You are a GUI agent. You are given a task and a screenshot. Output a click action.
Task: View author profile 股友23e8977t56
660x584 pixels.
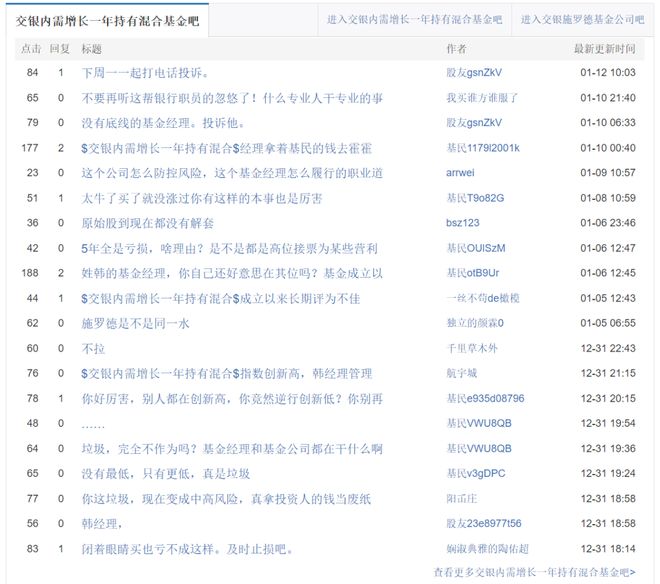coord(484,523)
